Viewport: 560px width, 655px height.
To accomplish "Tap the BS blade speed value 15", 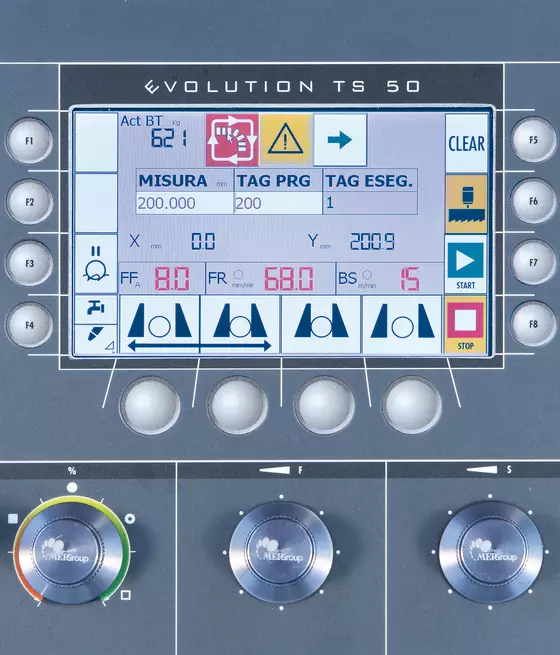I will click(x=410, y=279).
